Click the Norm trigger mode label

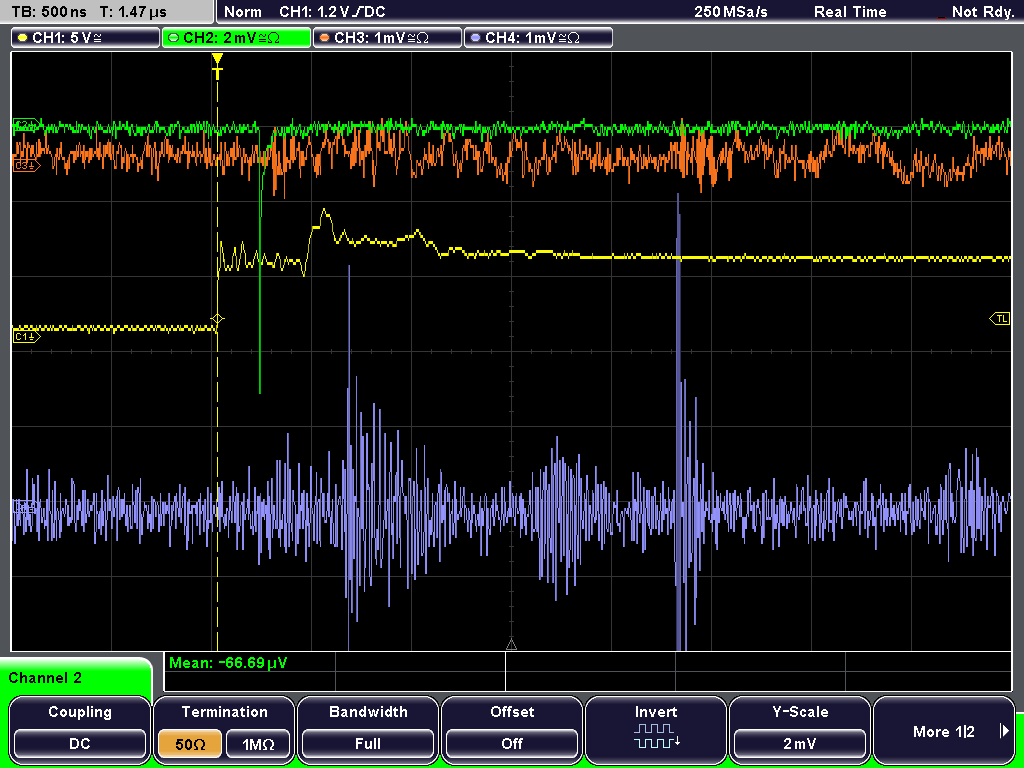coord(243,12)
